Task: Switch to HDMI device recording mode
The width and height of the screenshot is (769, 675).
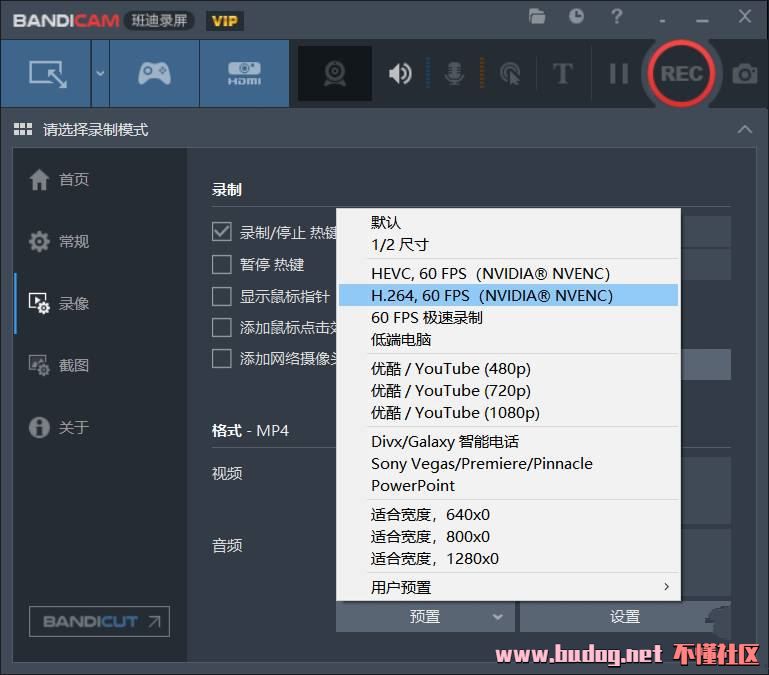Action: coord(244,74)
